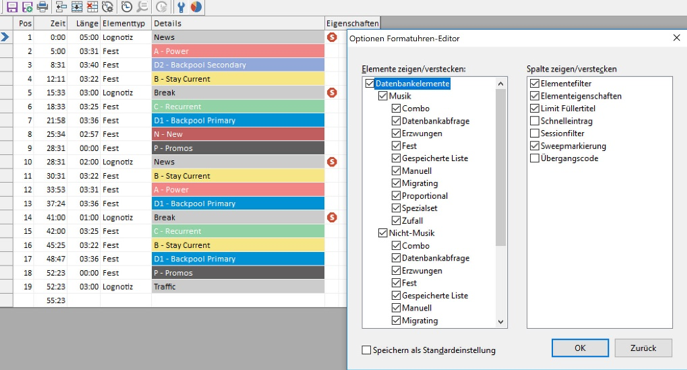
Task: Uncheck Proportional under Musik
Action: [396, 196]
